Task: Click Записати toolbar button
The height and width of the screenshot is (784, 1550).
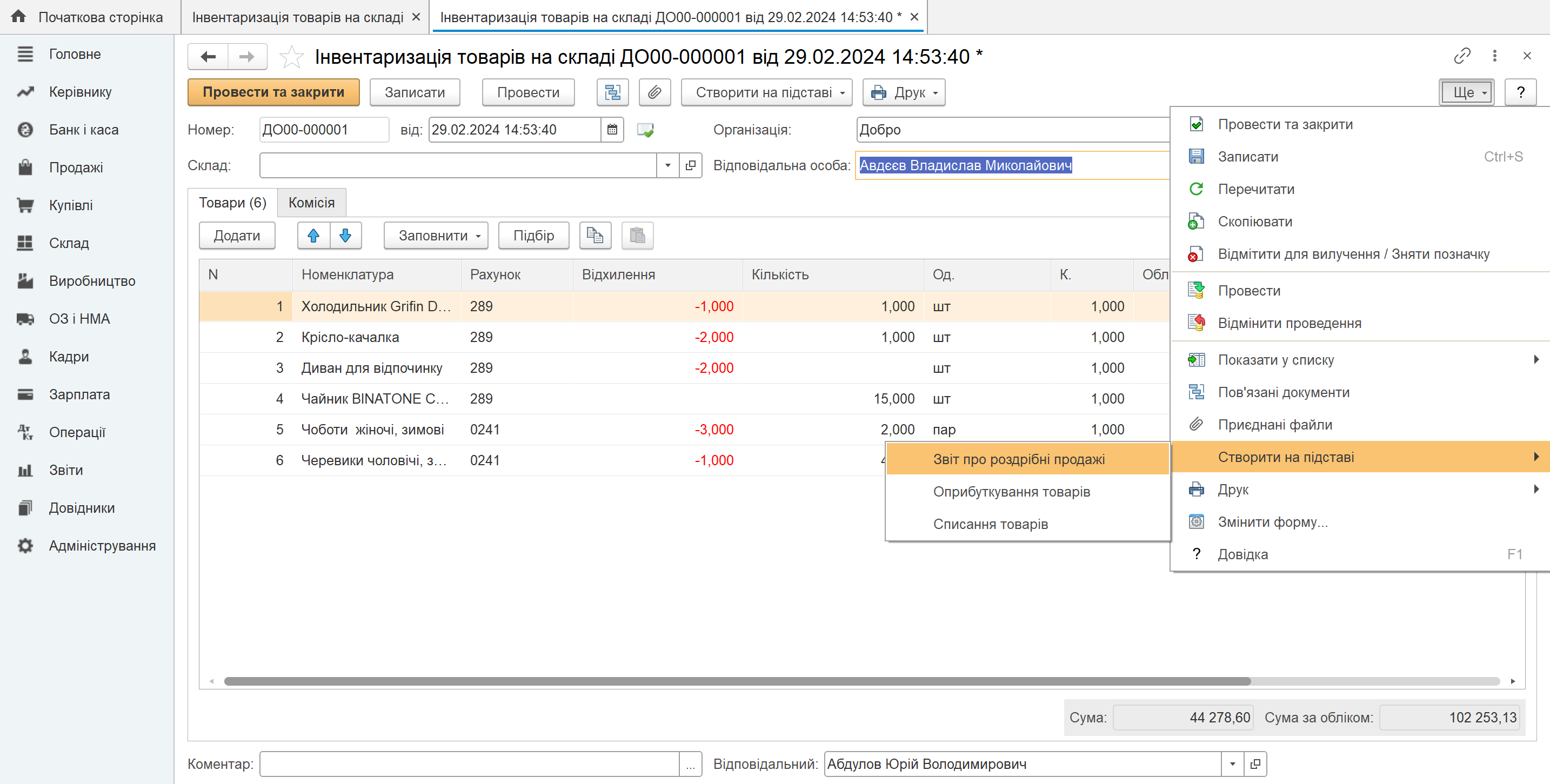Action: coord(415,92)
